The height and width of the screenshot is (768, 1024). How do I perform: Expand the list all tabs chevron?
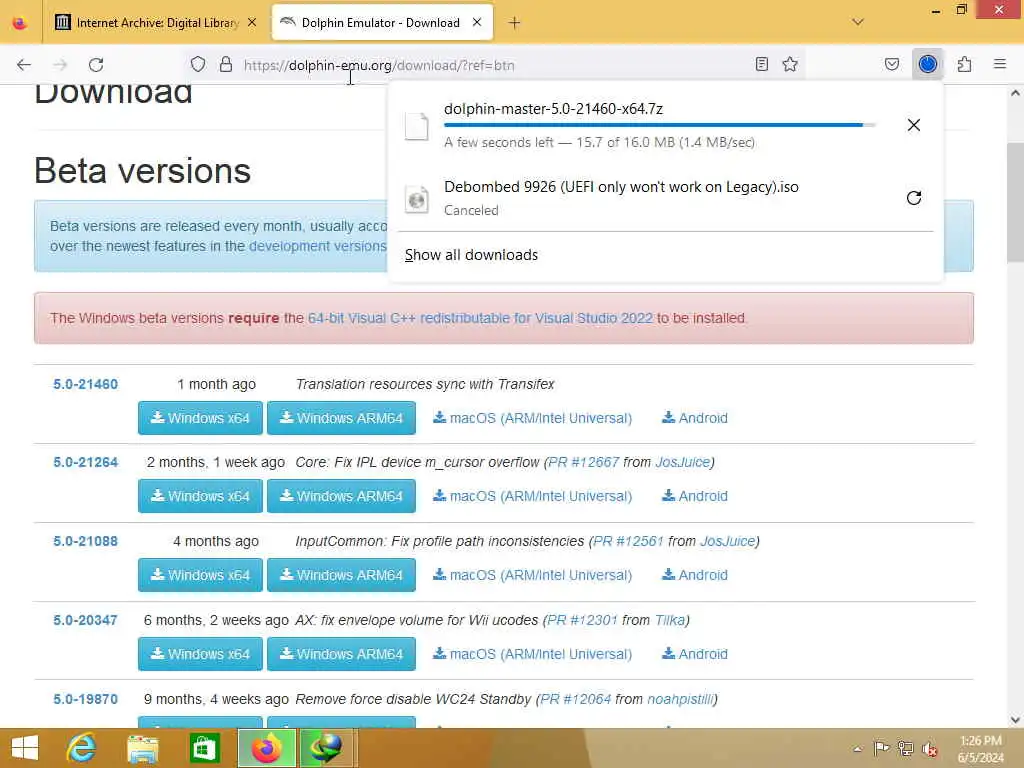[858, 22]
